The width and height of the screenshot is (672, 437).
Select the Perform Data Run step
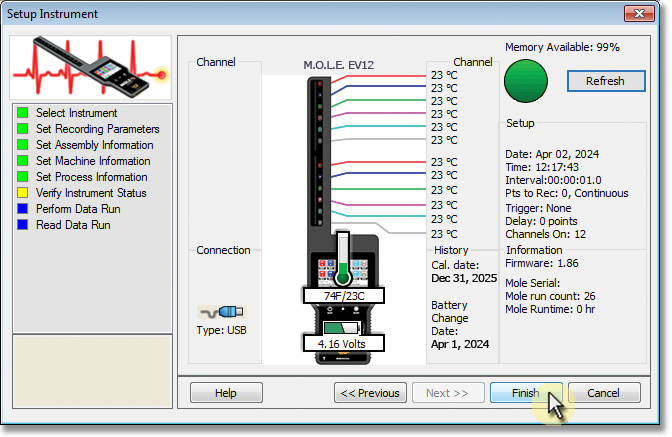tap(78, 209)
